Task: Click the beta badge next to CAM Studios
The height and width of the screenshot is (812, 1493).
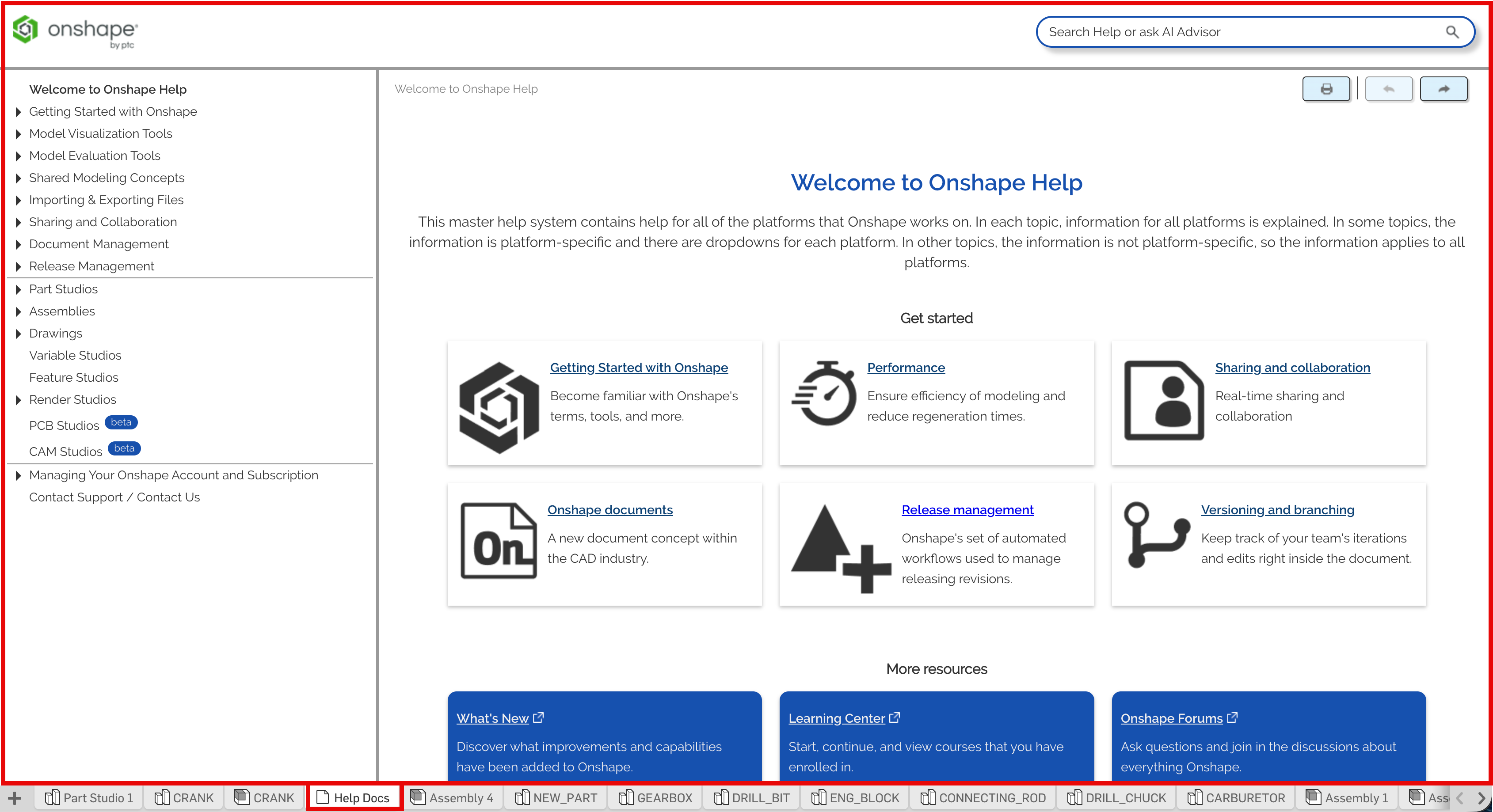Action: [x=124, y=448]
